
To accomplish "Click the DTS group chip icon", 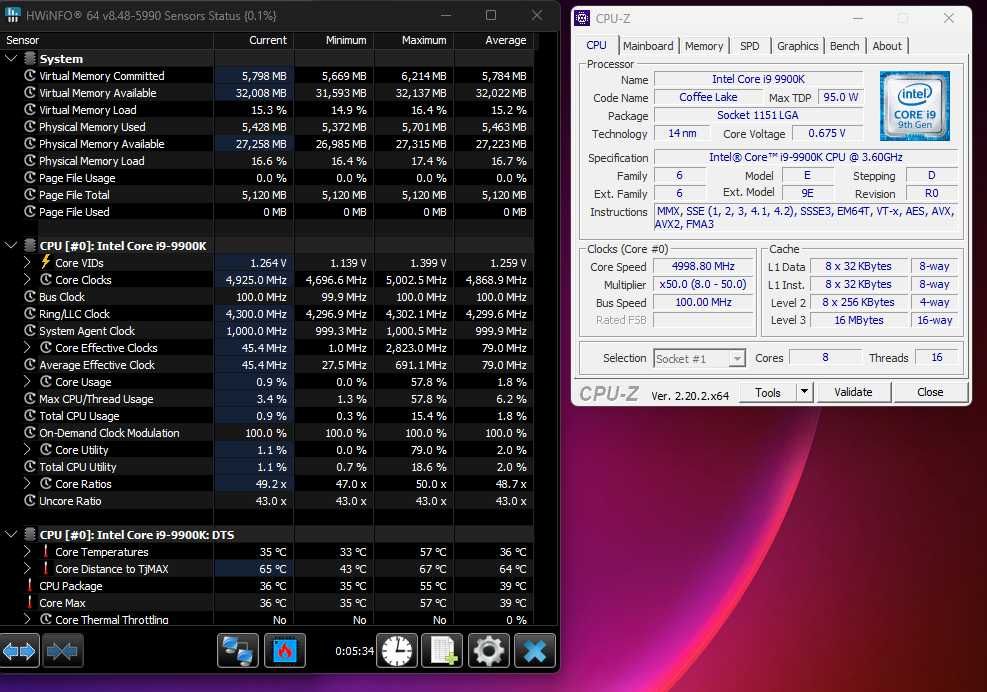I will (x=30, y=535).
